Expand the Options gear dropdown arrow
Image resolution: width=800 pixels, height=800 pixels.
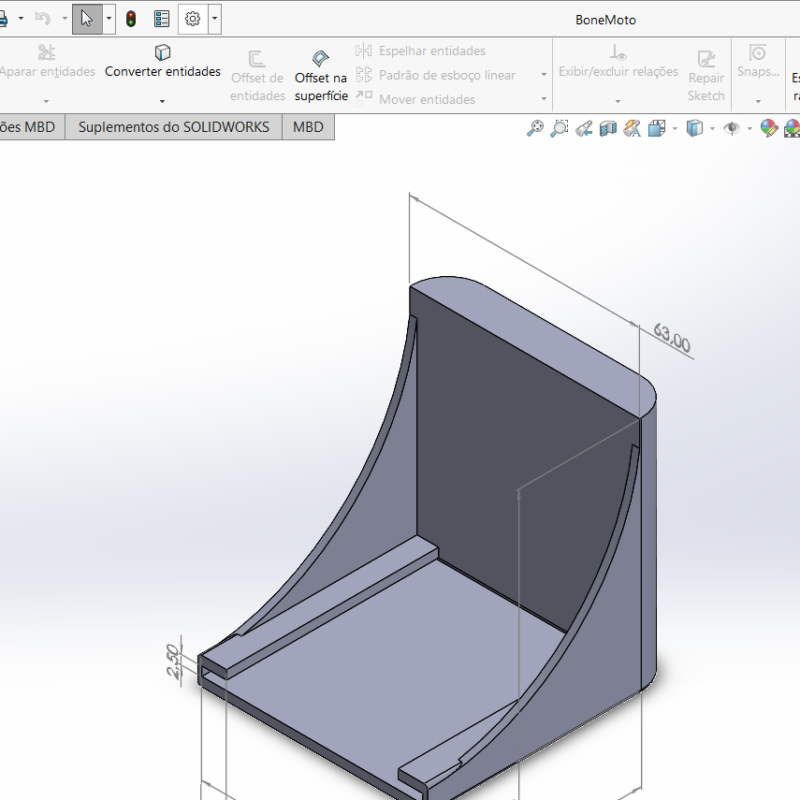coord(215,19)
